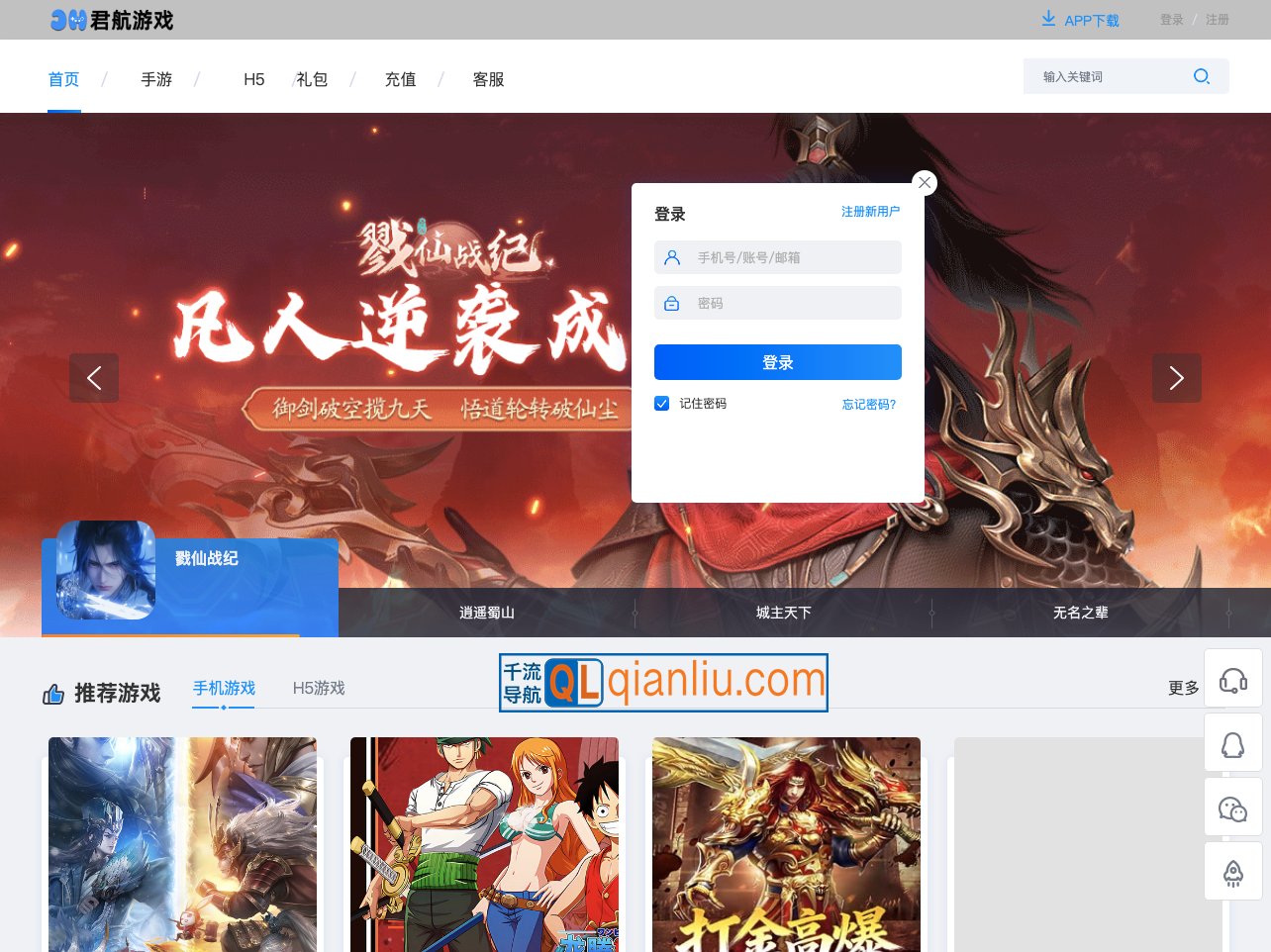Open the 注册新用户 registration link
This screenshot has height=952, width=1271.
[870, 211]
